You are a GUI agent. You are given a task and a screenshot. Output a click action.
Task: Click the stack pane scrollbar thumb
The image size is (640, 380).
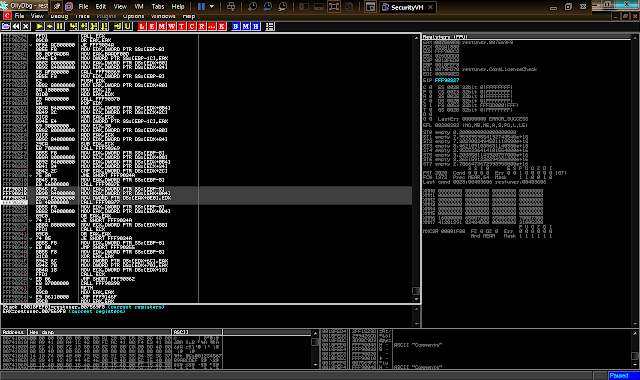coord(635,356)
